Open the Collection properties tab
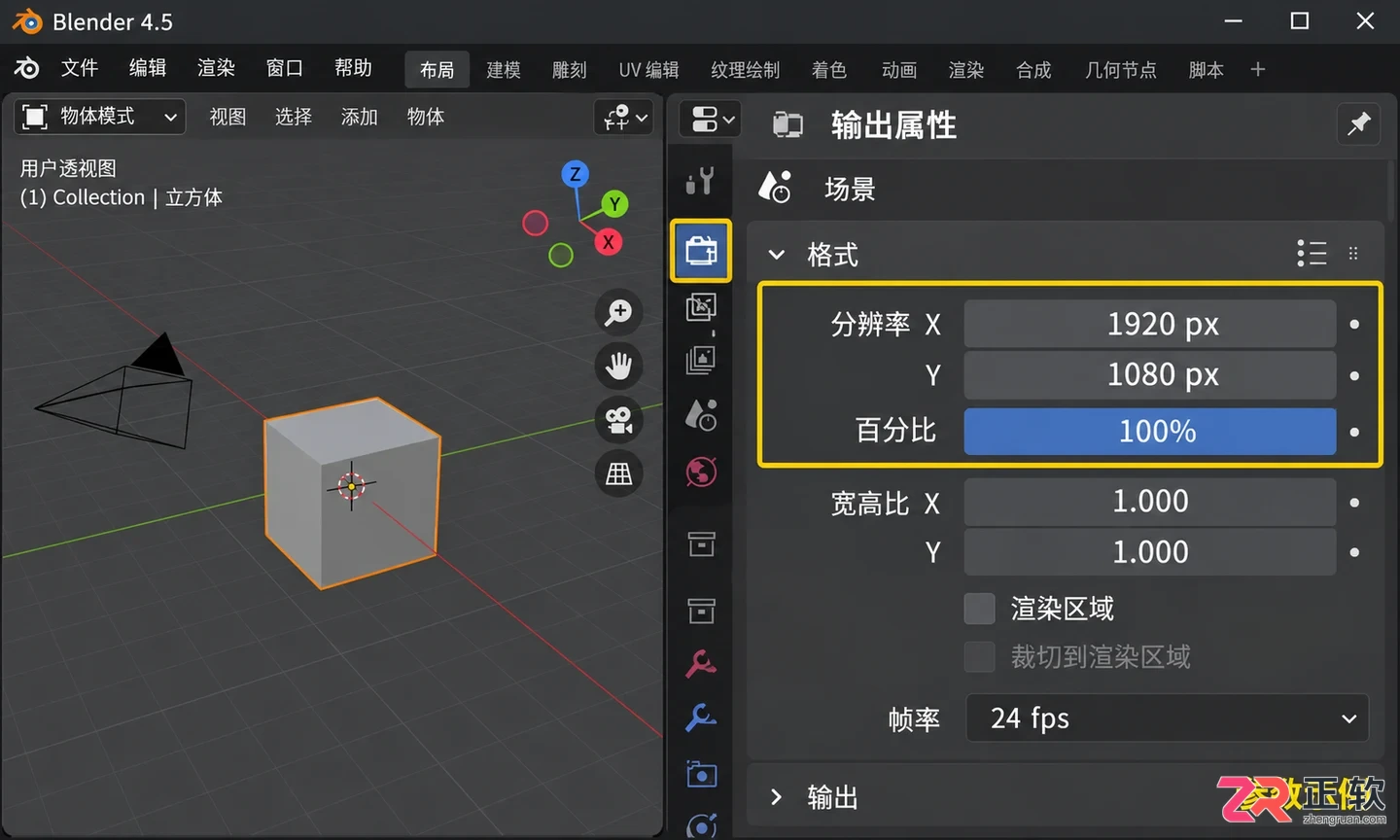Image resolution: width=1400 pixels, height=840 pixels. point(701,544)
